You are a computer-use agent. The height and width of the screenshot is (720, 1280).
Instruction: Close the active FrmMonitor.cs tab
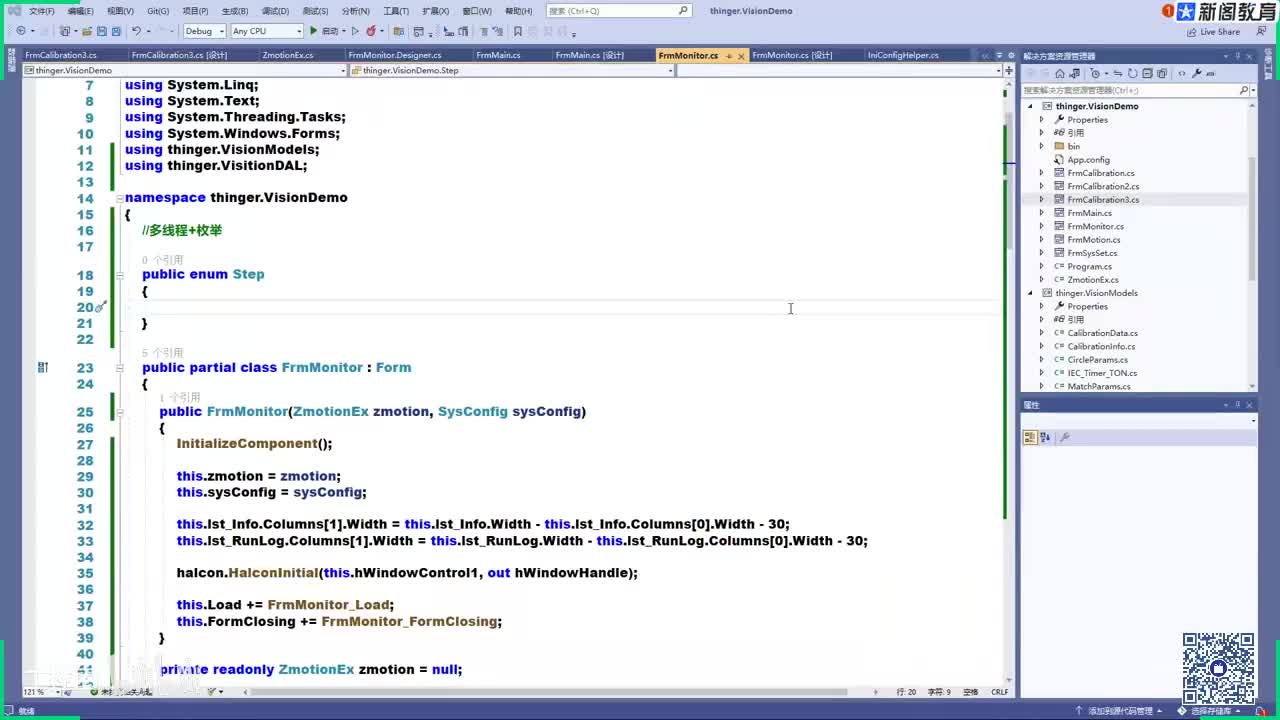tap(741, 55)
